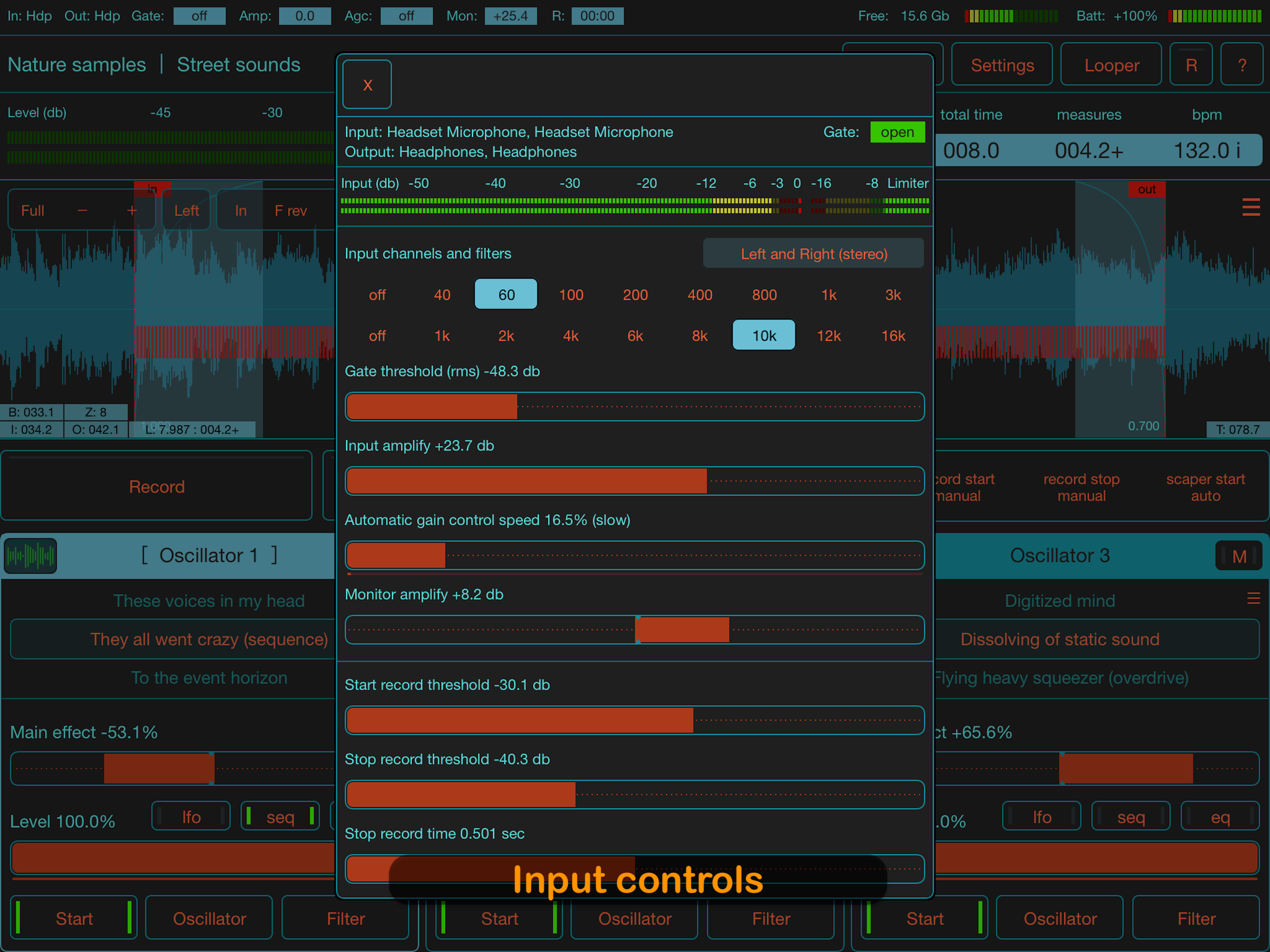Toggle seq on Oscillator 1

point(279,816)
